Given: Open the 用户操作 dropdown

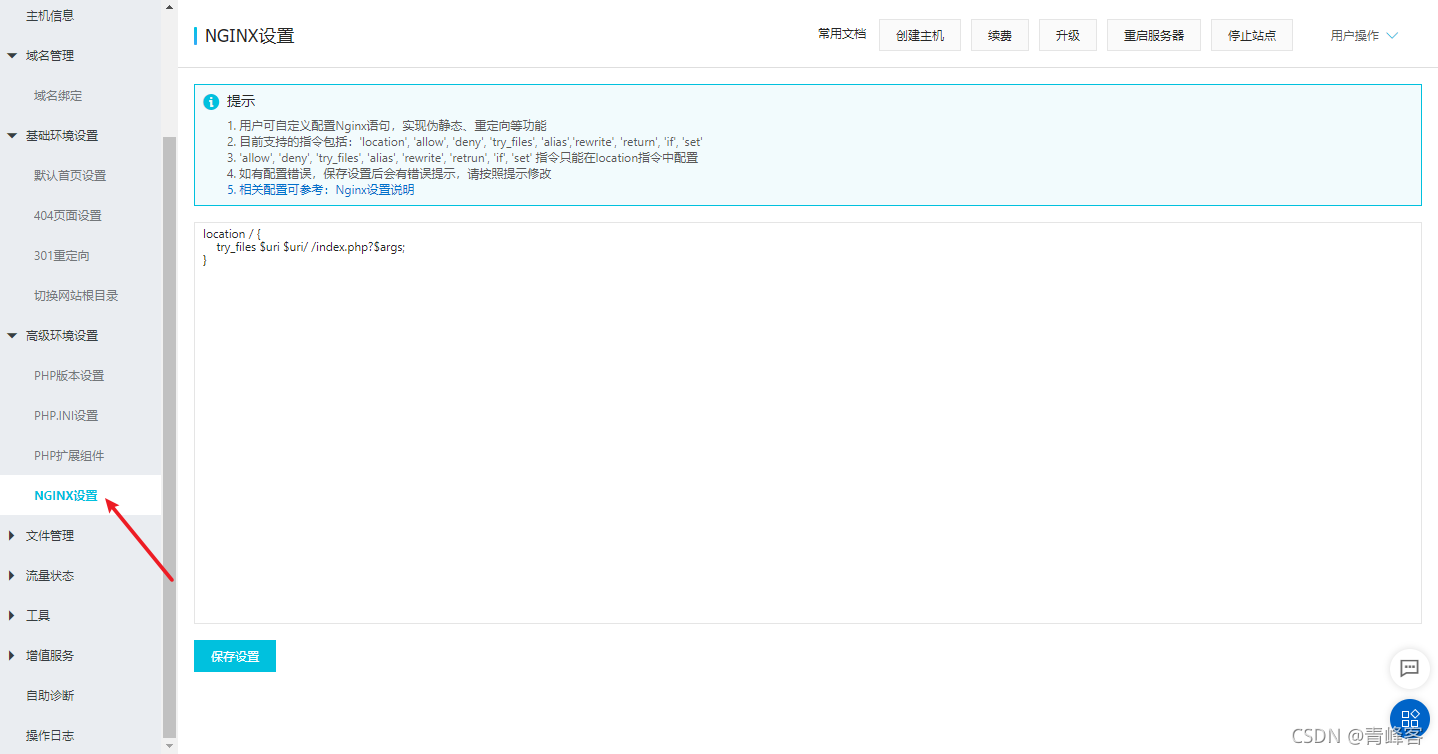Looking at the screenshot, I should click(1364, 35).
